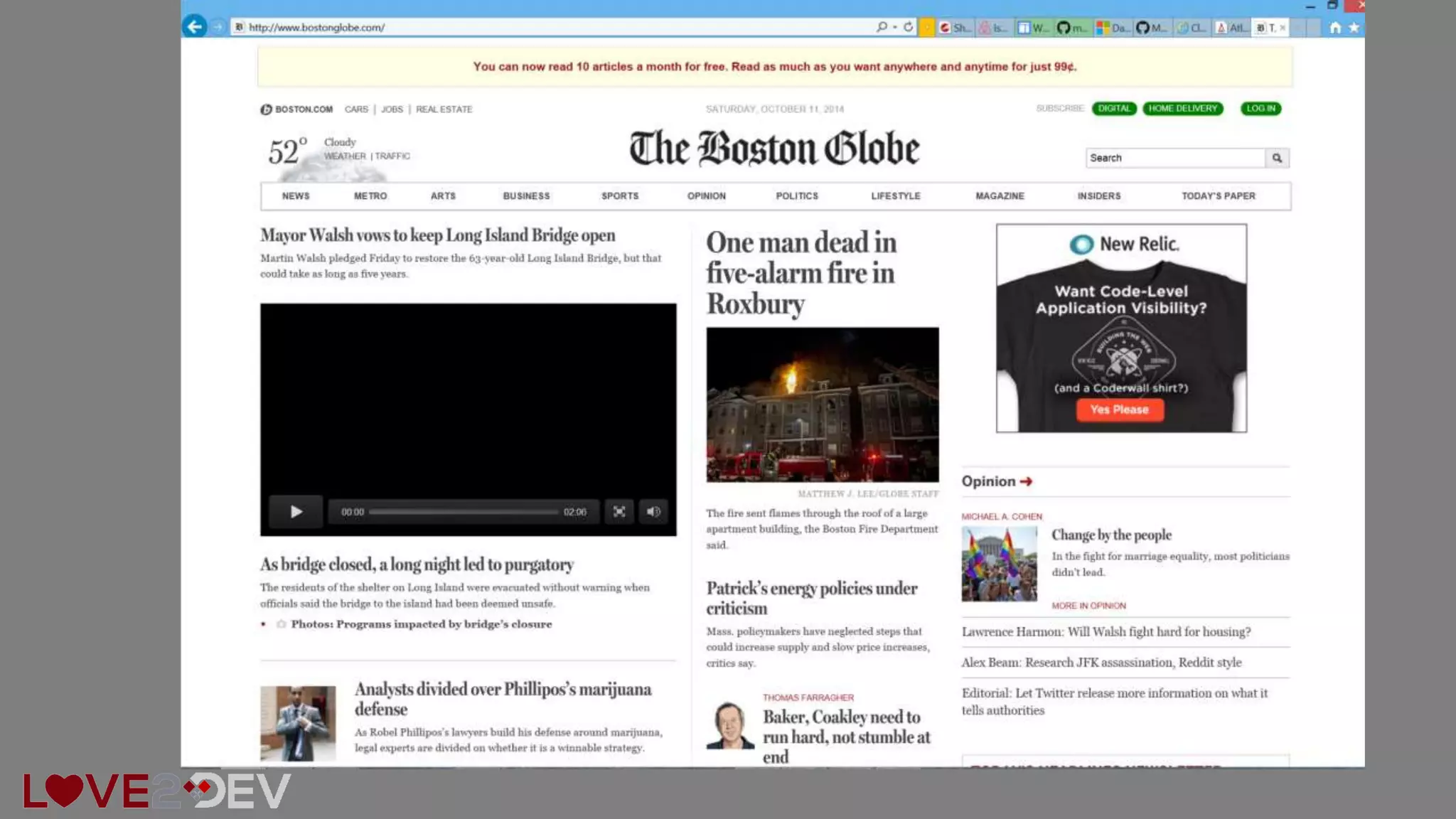Click the address bar refresh icon
Screen dimensions: 1456x819
tap(908, 27)
